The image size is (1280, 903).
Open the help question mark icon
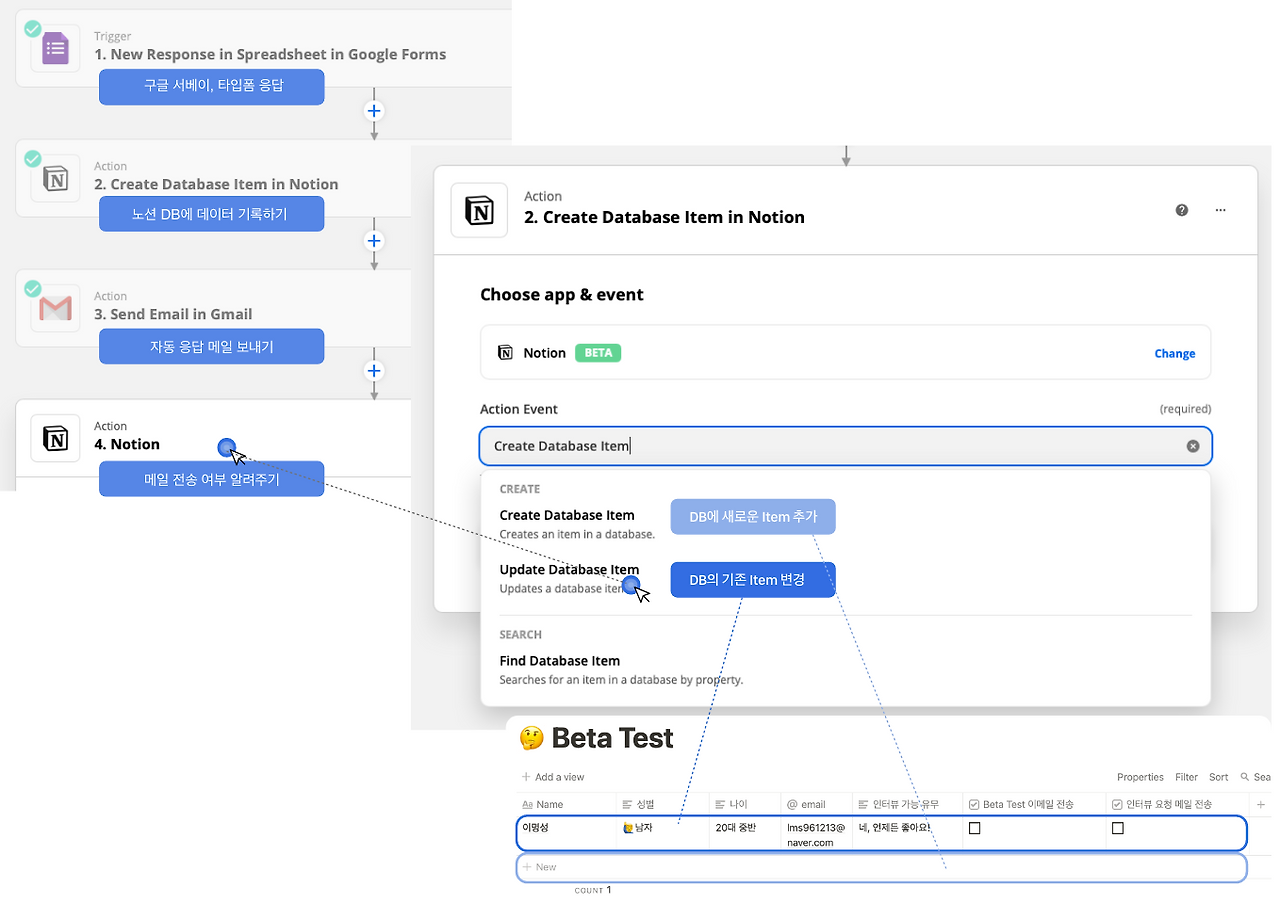[1182, 210]
